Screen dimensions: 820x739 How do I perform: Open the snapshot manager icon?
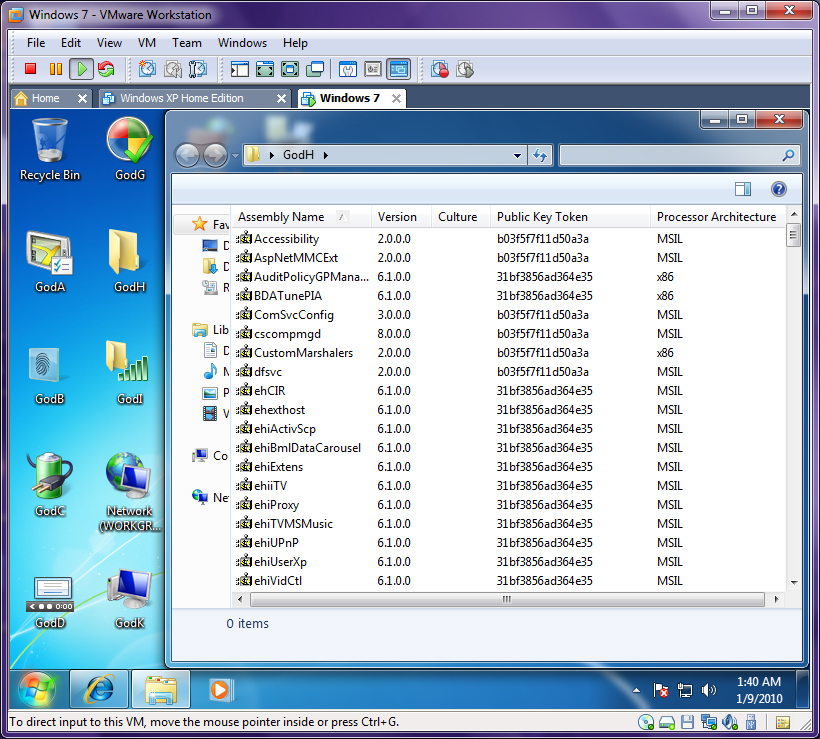point(198,69)
